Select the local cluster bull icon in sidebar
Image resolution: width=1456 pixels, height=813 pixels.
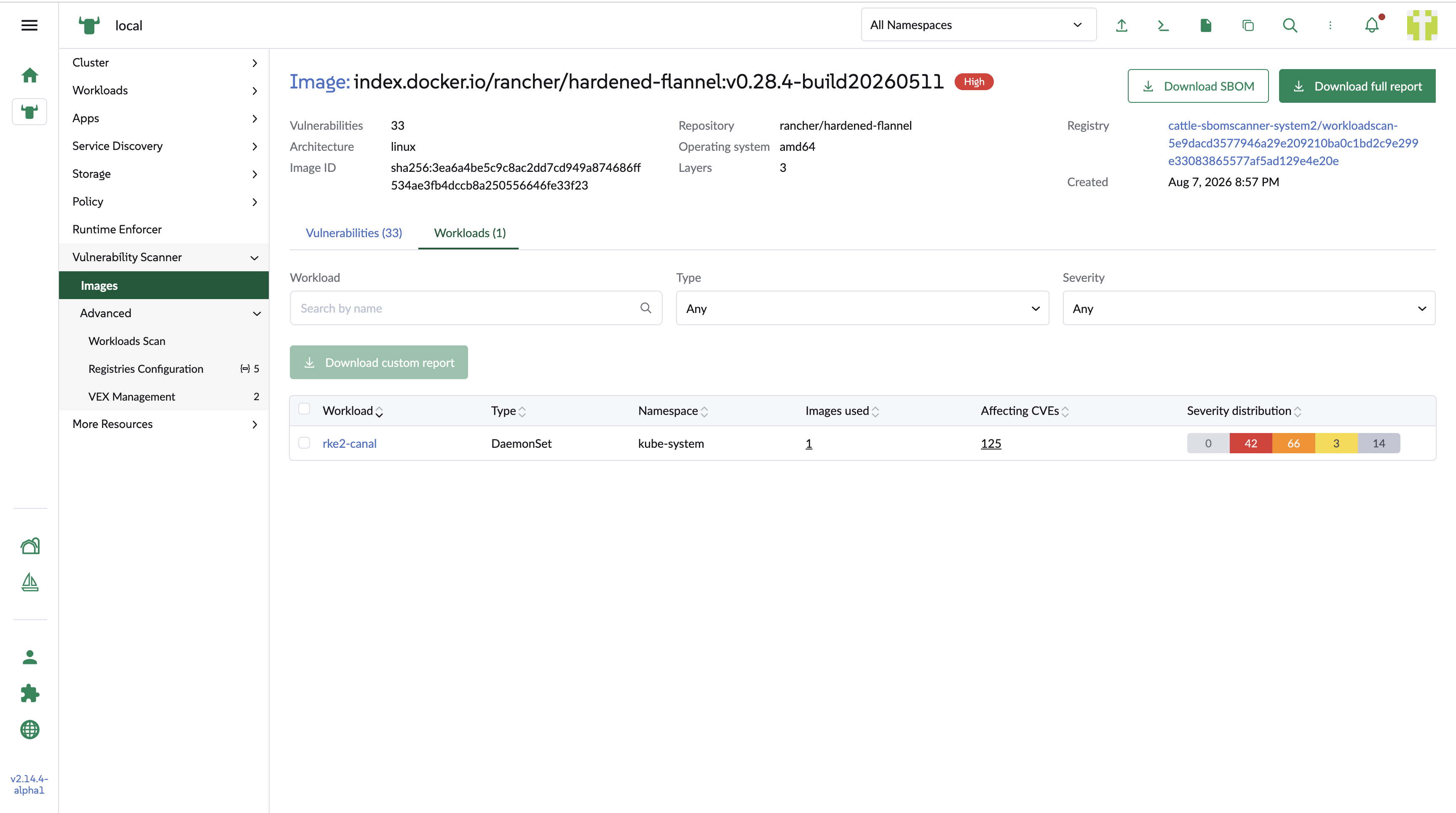(29, 111)
